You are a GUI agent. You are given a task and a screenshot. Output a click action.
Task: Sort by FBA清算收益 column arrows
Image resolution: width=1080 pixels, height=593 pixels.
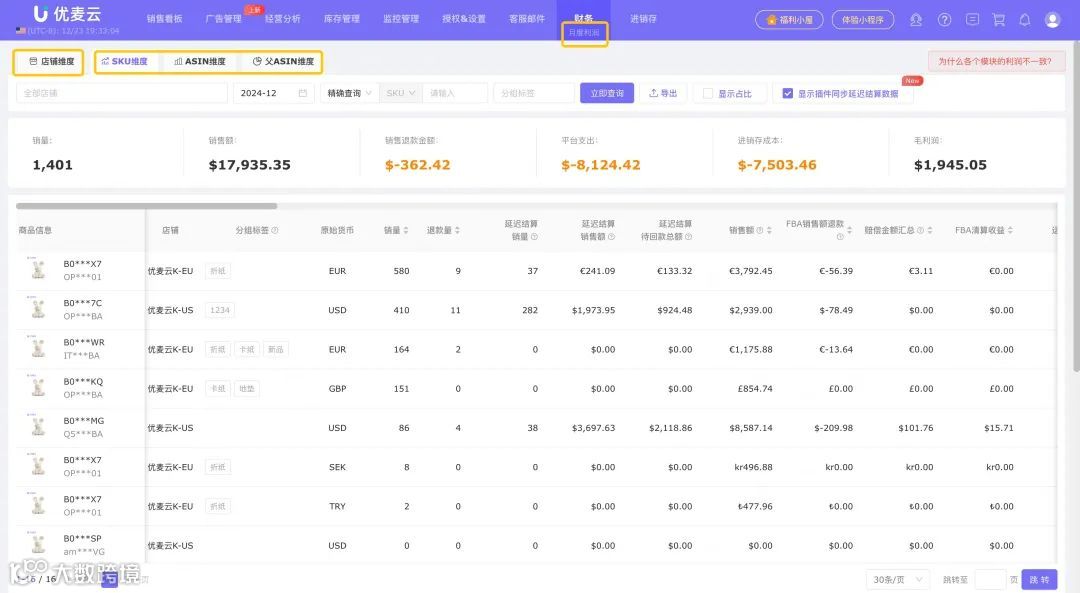[1010, 230]
